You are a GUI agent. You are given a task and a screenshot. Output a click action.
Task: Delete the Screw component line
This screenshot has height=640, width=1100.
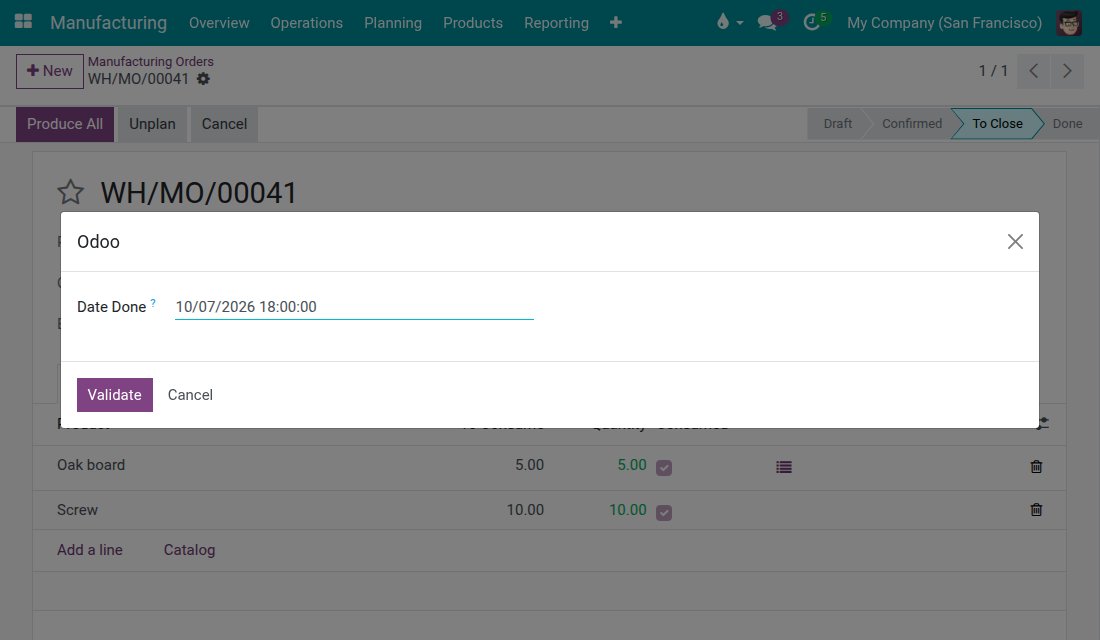pyautogui.click(x=1036, y=510)
